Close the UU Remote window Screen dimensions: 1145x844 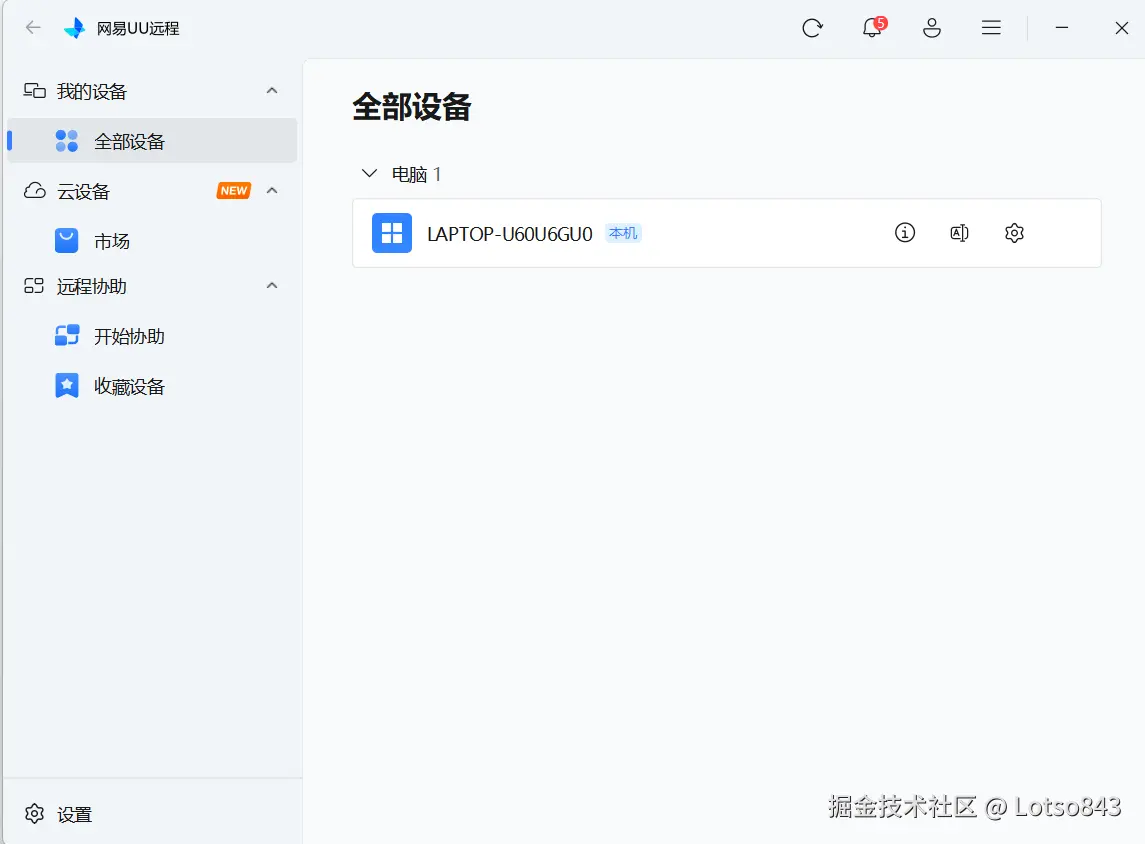1122,28
